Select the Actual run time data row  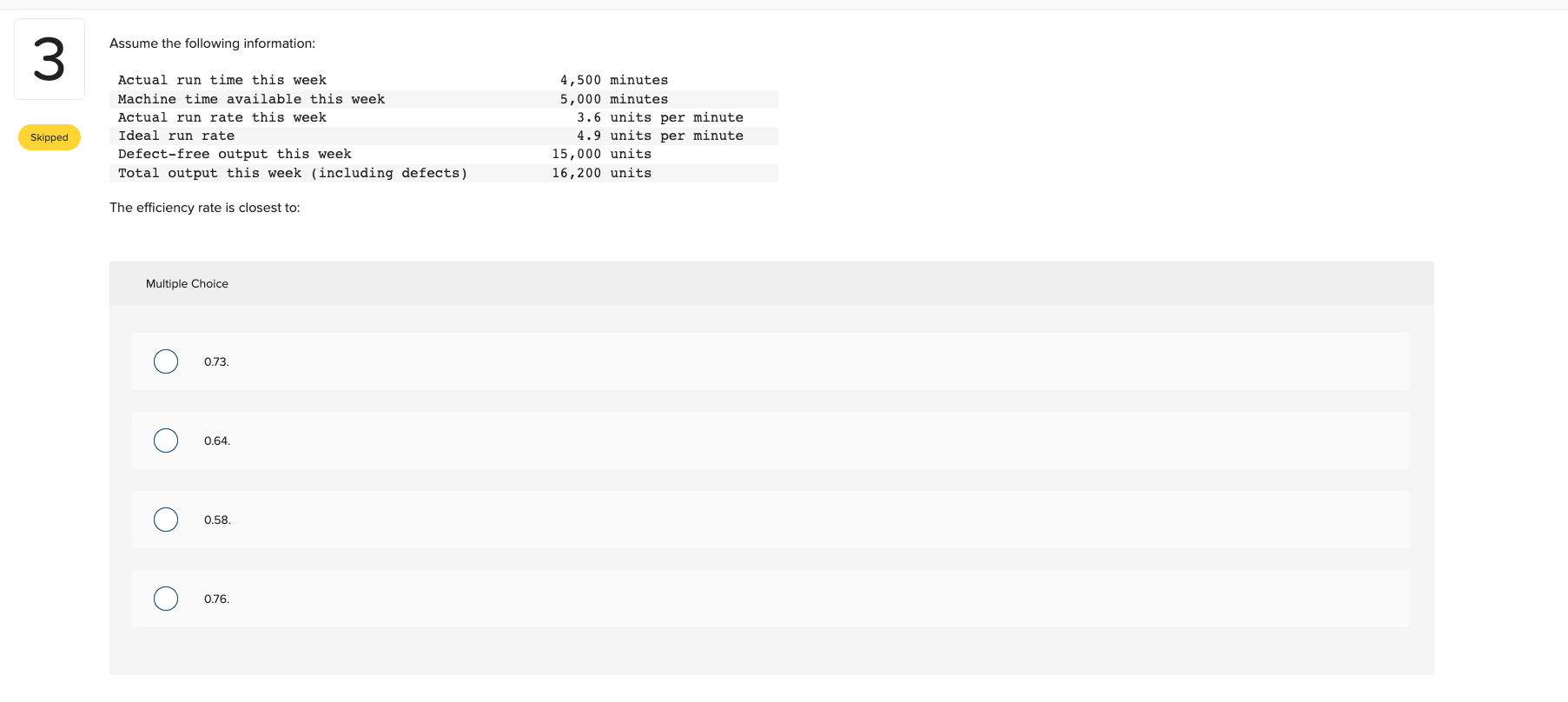[x=391, y=80]
